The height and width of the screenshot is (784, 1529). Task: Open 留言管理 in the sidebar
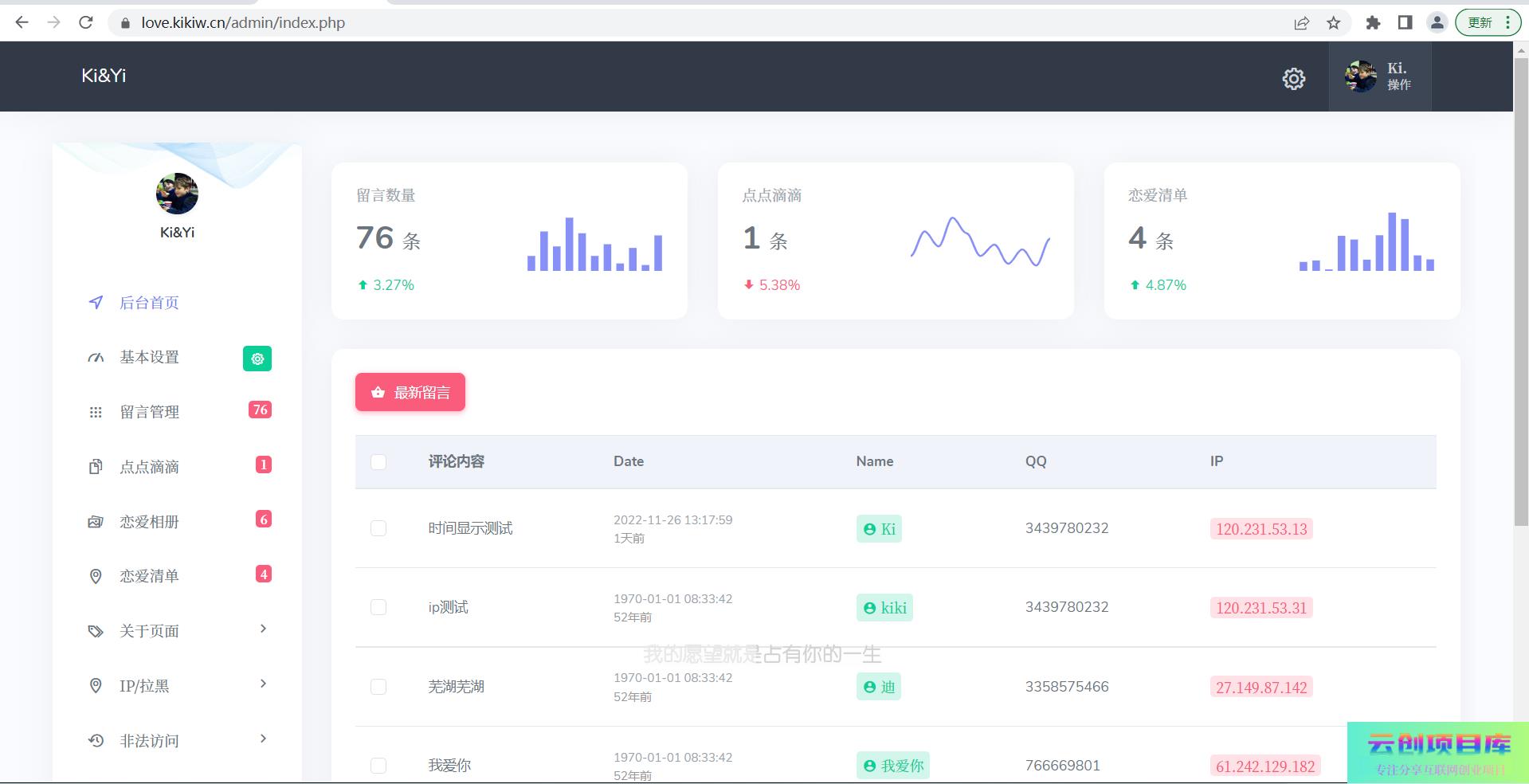coord(149,412)
